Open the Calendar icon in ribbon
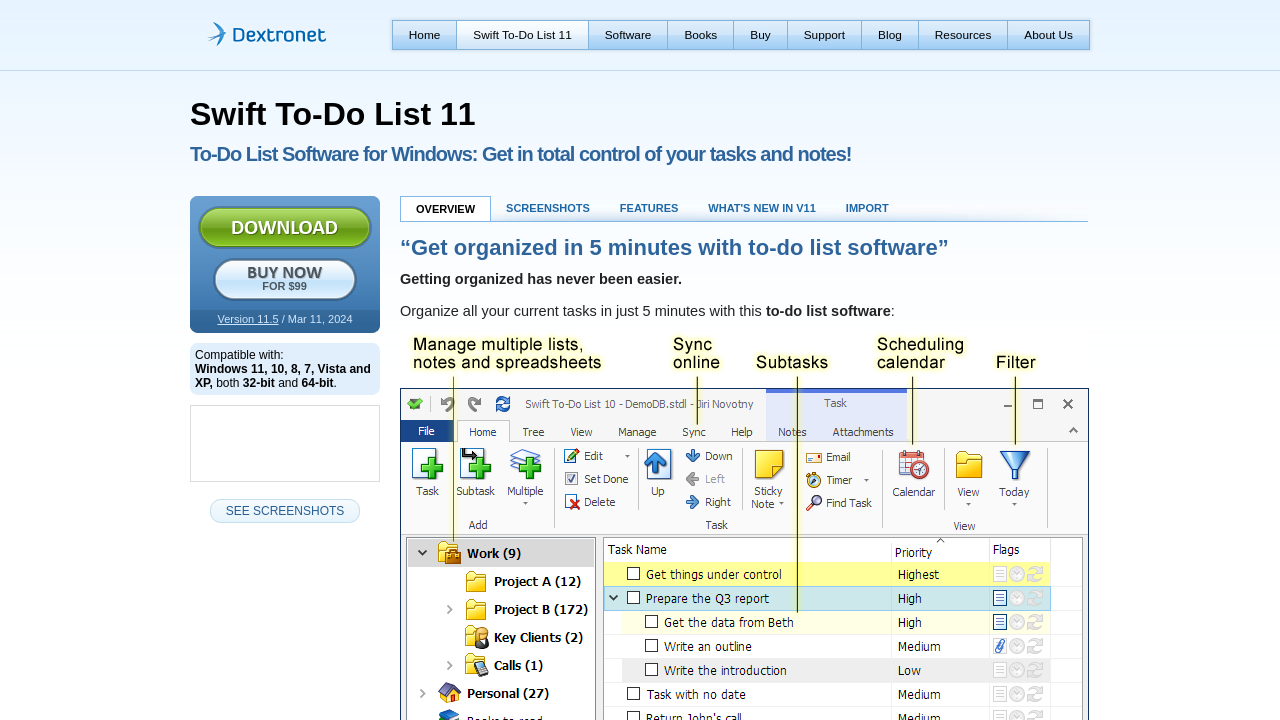 tap(913, 465)
